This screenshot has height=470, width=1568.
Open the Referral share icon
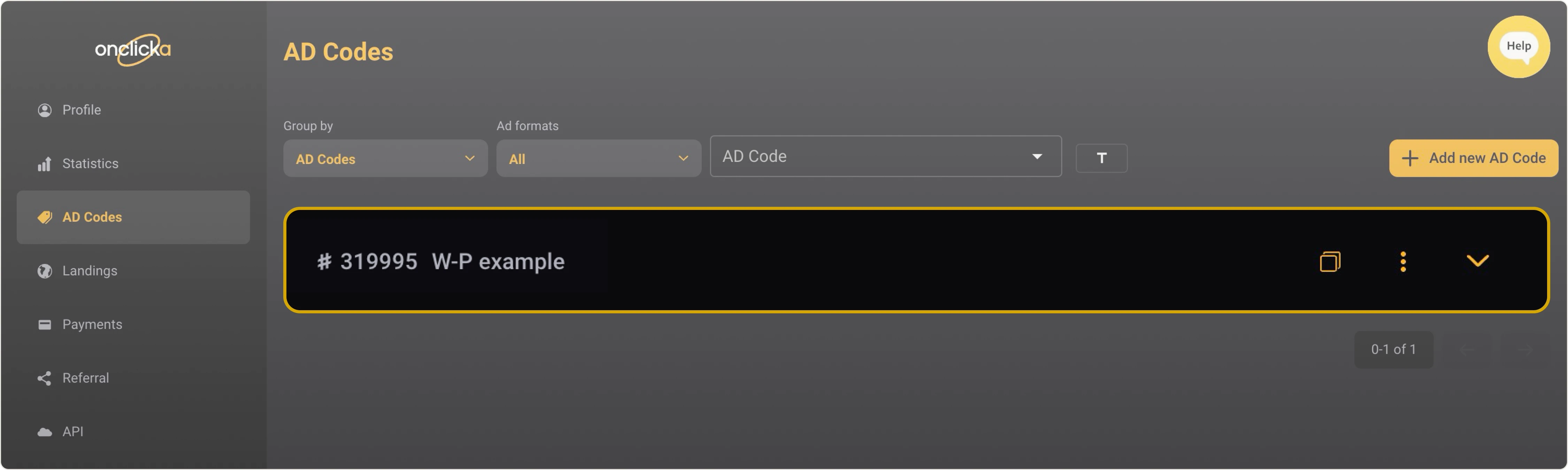45,378
